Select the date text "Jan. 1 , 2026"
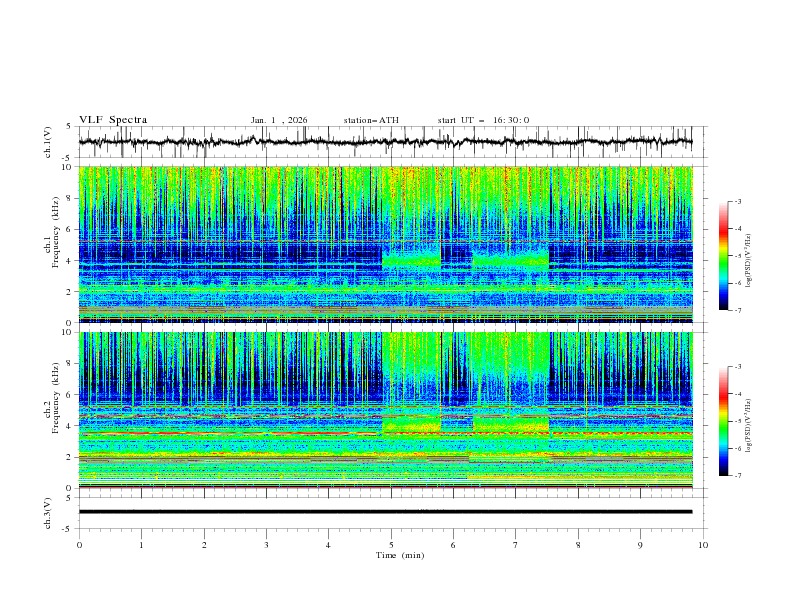Image resolution: width=792 pixels, height=612 pixels. click(x=279, y=120)
